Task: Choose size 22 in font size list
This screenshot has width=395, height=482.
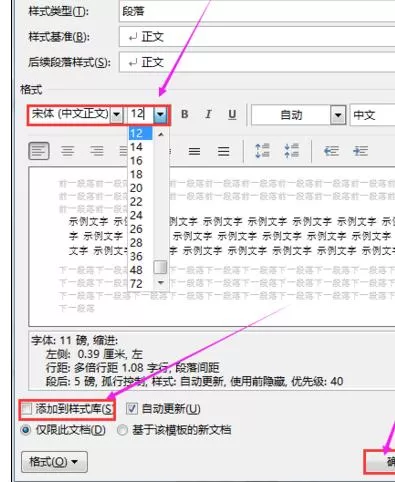Action: click(140, 202)
